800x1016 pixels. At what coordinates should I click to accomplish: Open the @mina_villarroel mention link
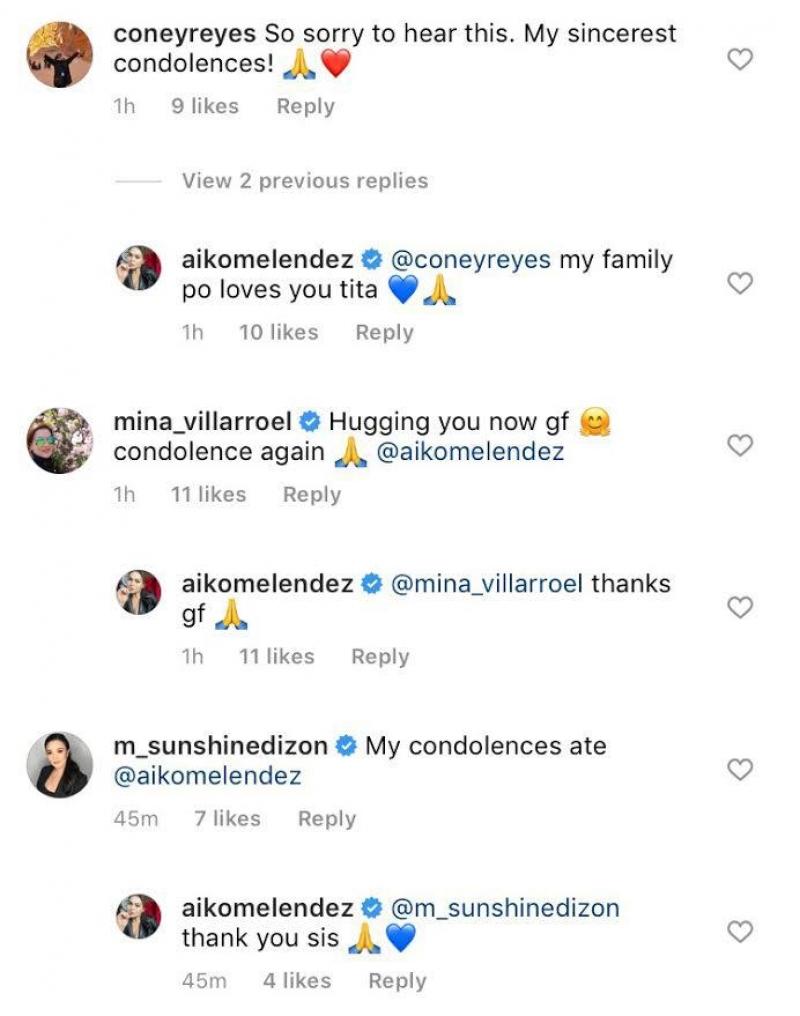486,584
